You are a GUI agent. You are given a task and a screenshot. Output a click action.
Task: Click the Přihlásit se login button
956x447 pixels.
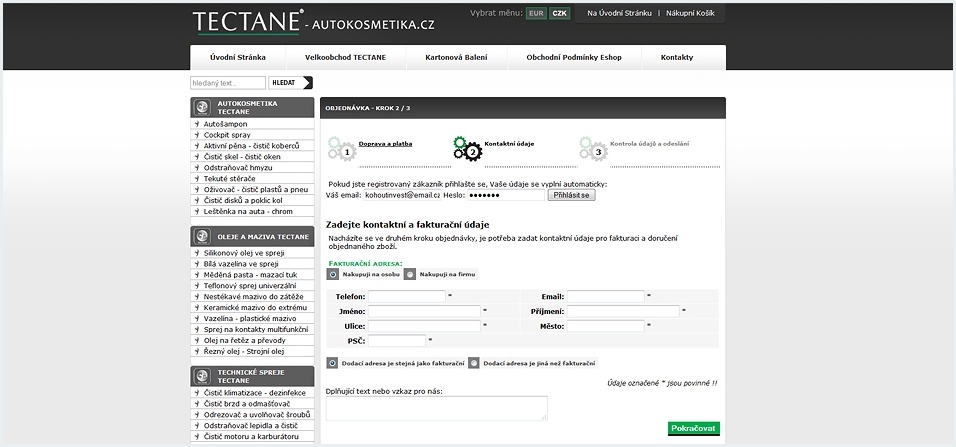coord(572,195)
